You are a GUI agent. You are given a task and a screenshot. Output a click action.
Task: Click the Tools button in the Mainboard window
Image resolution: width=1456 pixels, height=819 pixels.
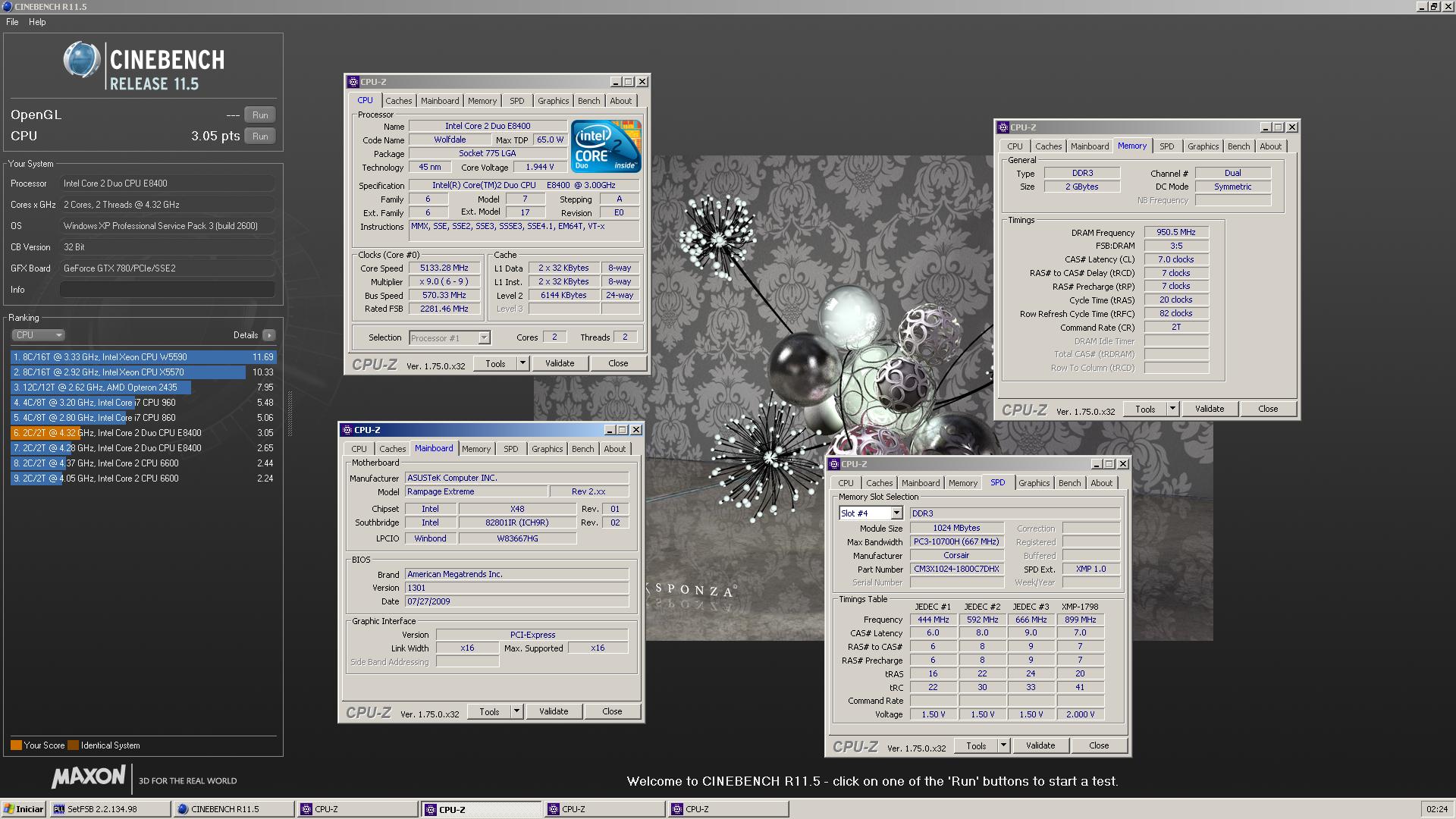click(489, 712)
